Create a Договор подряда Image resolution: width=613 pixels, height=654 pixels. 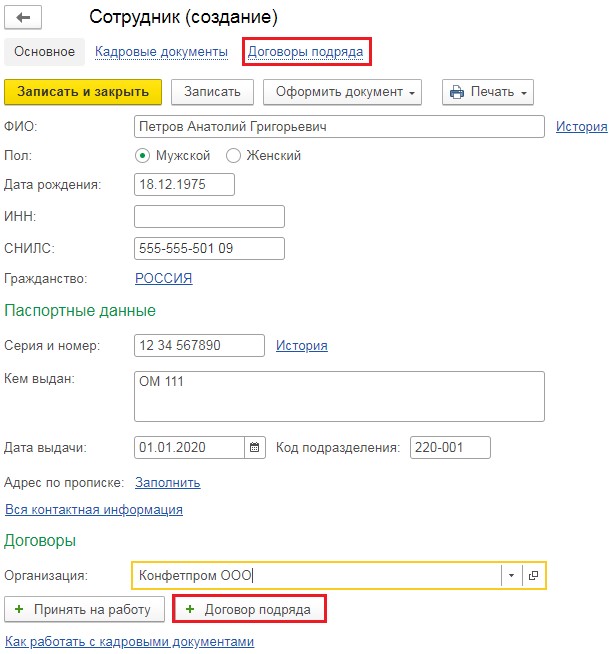pyautogui.click(x=249, y=608)
